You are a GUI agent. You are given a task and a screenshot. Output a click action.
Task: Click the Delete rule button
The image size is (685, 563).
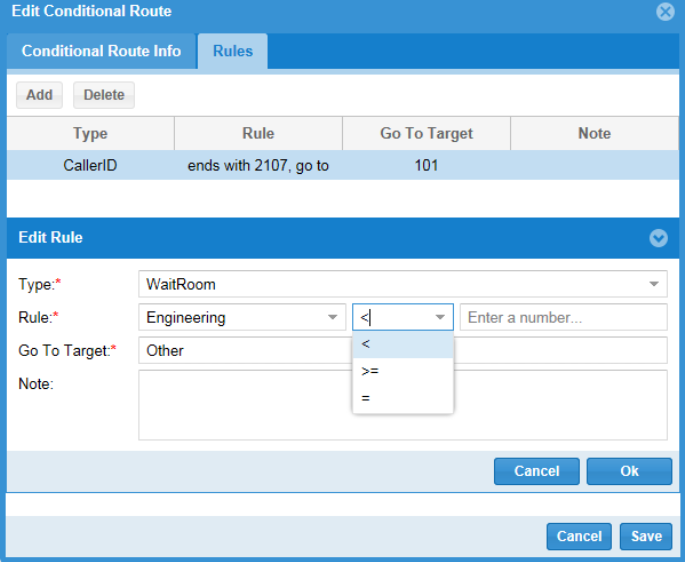(104, 95)
